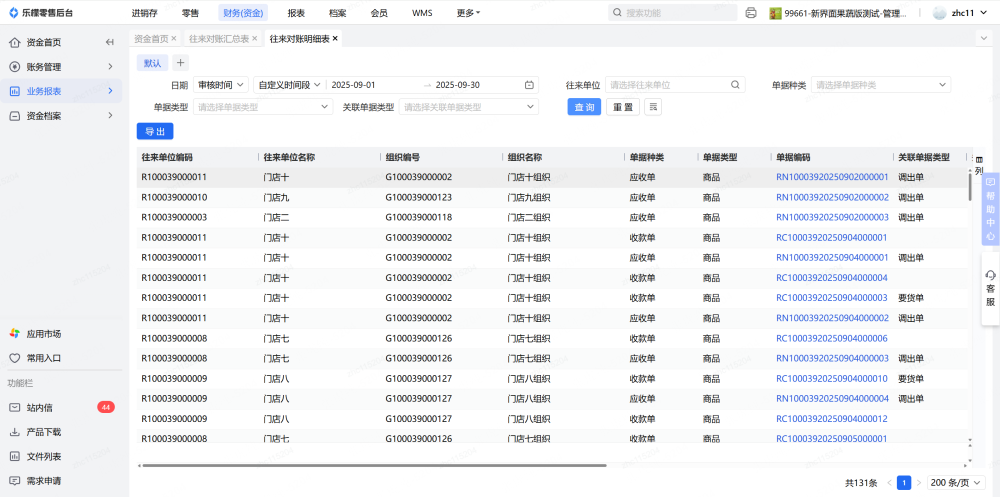Screen dimensions: 1000x497
Task: Switch to the 往来对账汇总表 tab
Action: tap(221, 38)
